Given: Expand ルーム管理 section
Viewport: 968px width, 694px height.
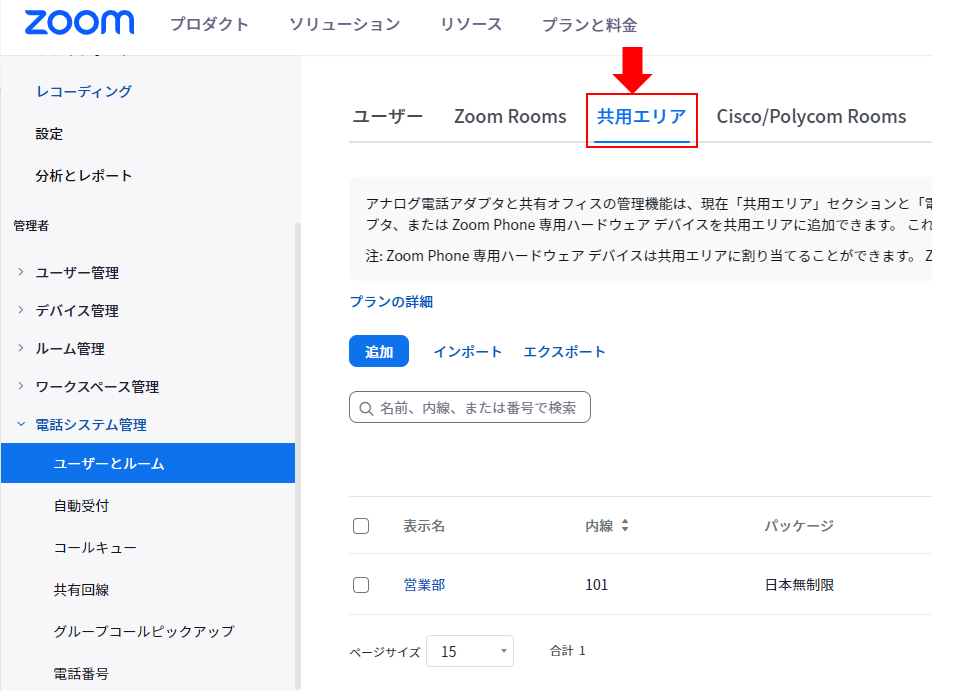Looking at the screenshot, I should click(x=21, y=348).
